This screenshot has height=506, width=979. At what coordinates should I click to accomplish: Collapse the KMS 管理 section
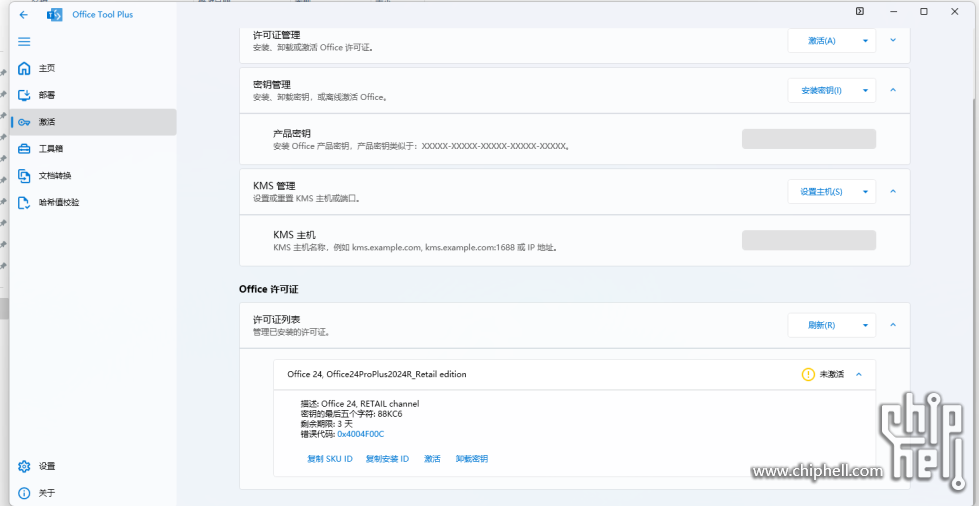coord(893,191)
